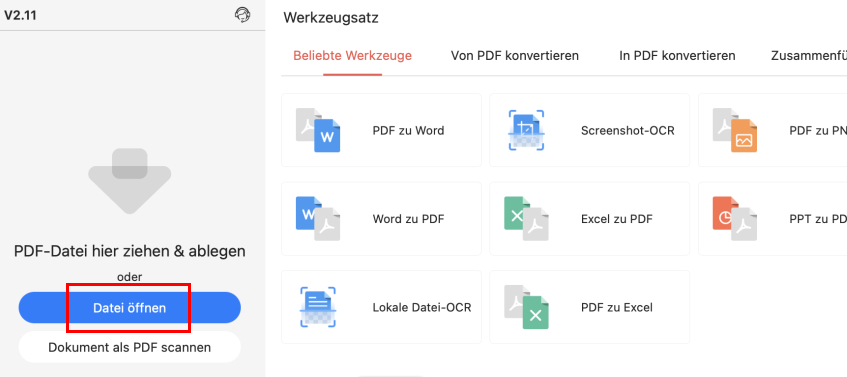Screen dimensions: 847x377
Task: Open the Zusammenfü… tab
Action: 809,56
